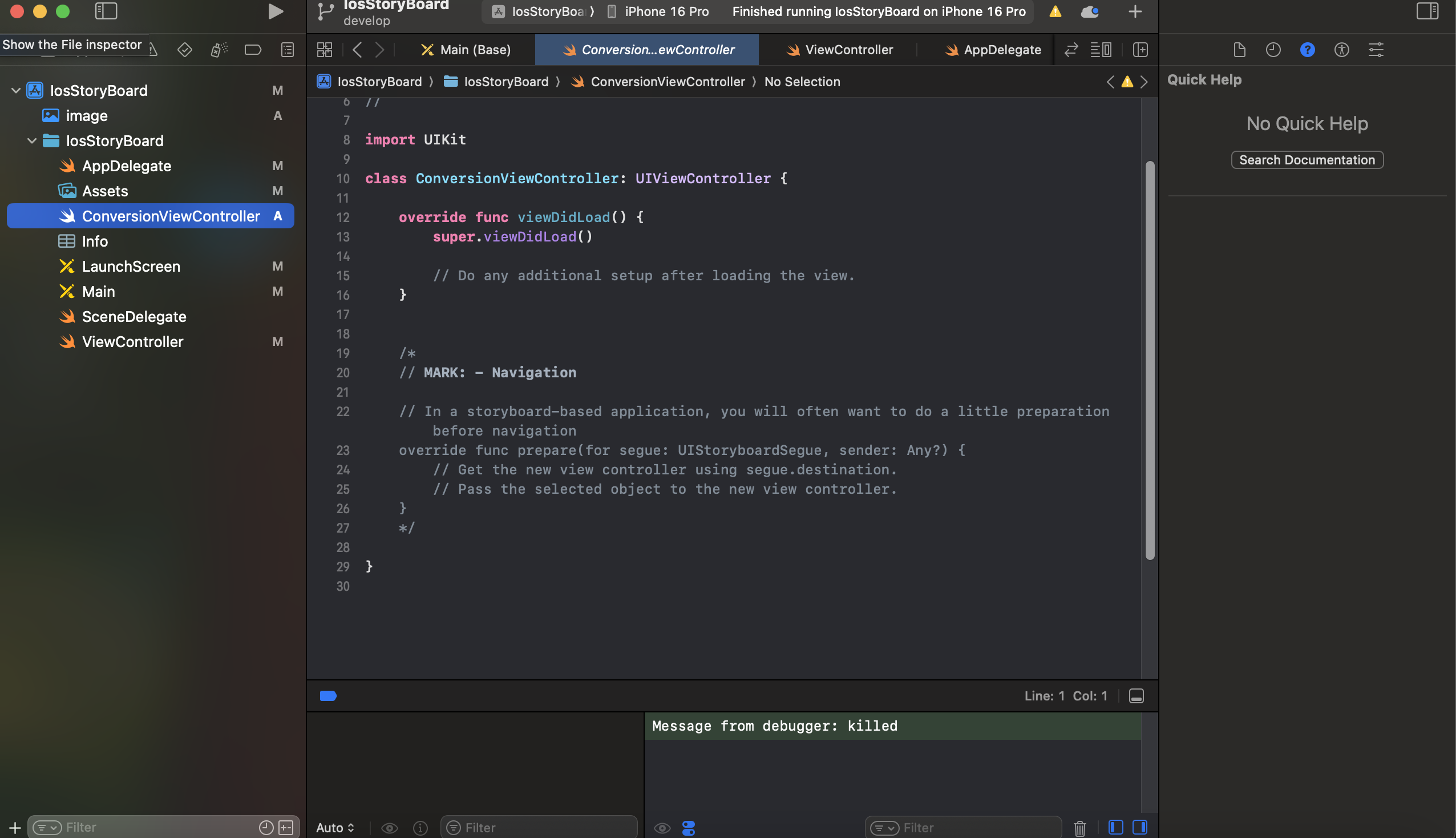The height and width of the screenshot is (838, 1456).
Task: Go forward in editor history
Action: click(379, 50)
